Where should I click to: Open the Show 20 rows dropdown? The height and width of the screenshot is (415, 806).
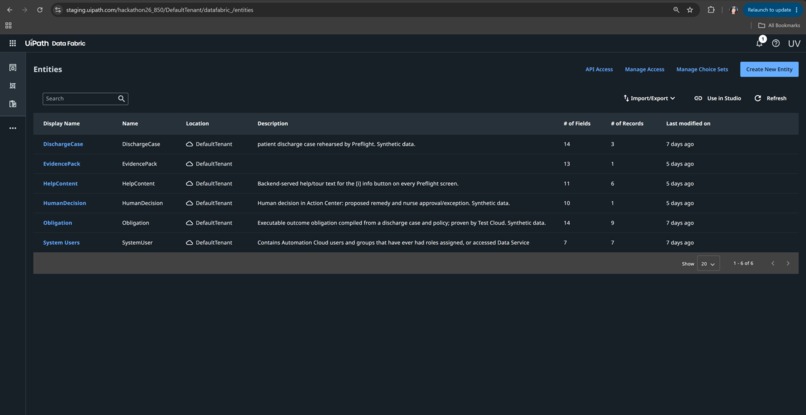click(708, 263)
